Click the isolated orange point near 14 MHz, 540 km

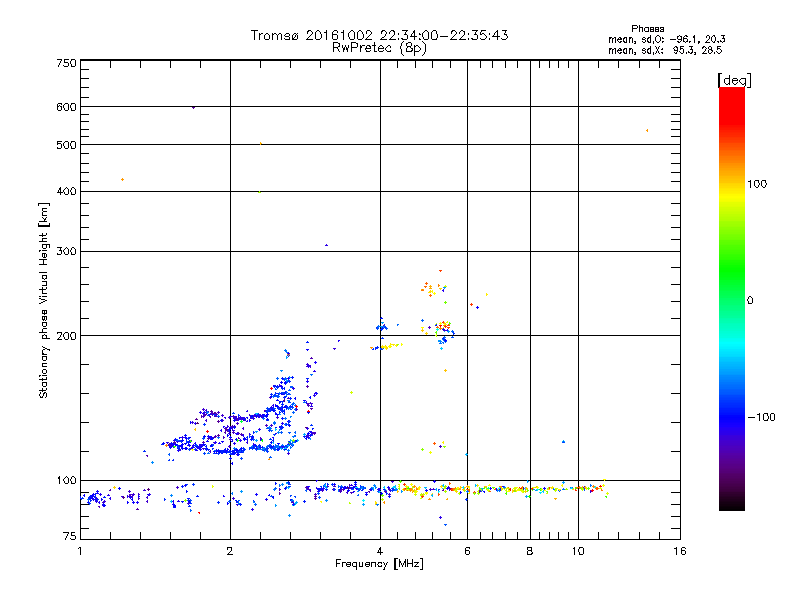point(647,131)
